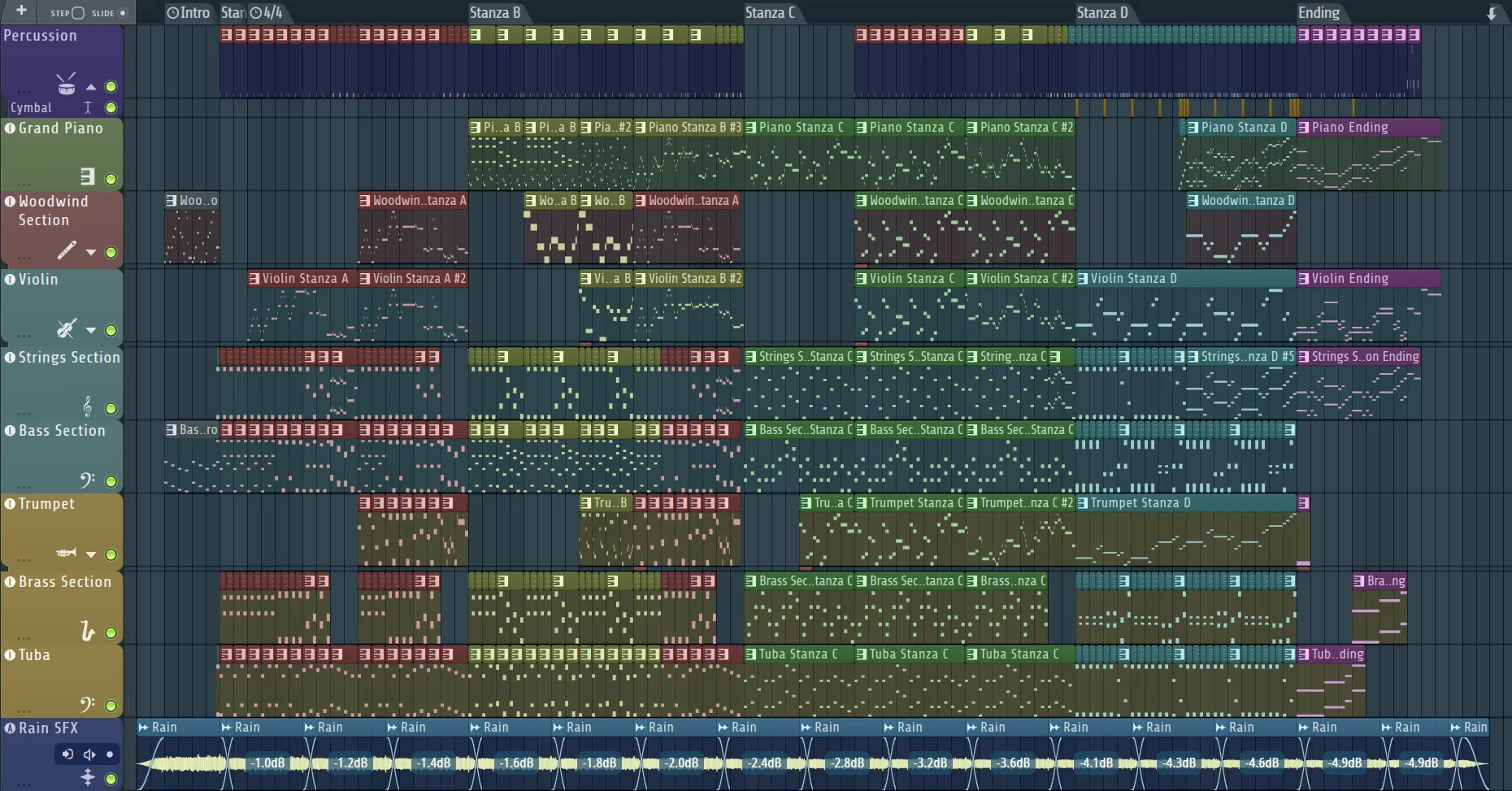This screenshot has width=1512, height=791.
Task: Jump to the Stanza B marker
Action: coord(494,13)
